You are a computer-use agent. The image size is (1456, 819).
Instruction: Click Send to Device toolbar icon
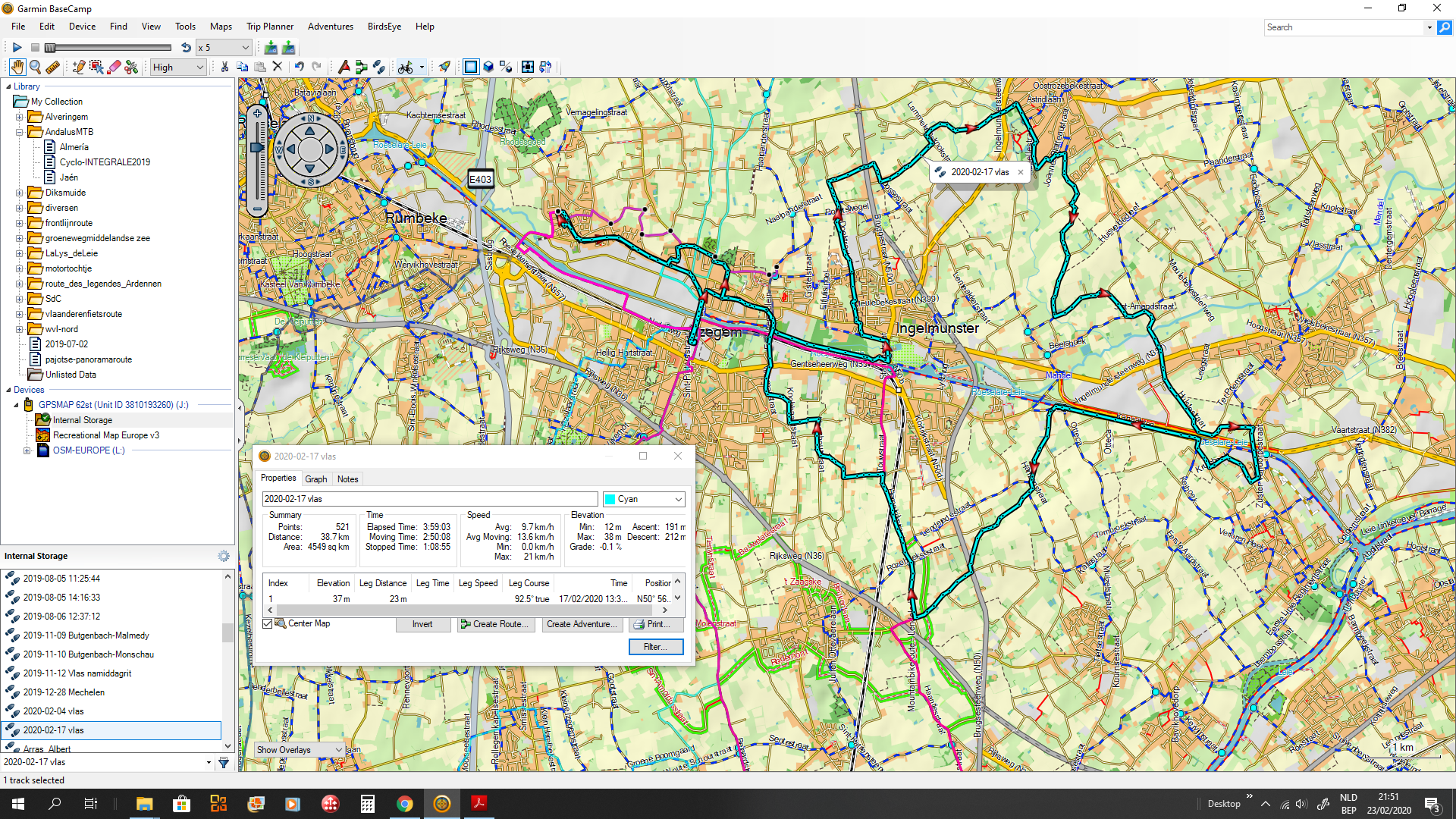[289, 47]
